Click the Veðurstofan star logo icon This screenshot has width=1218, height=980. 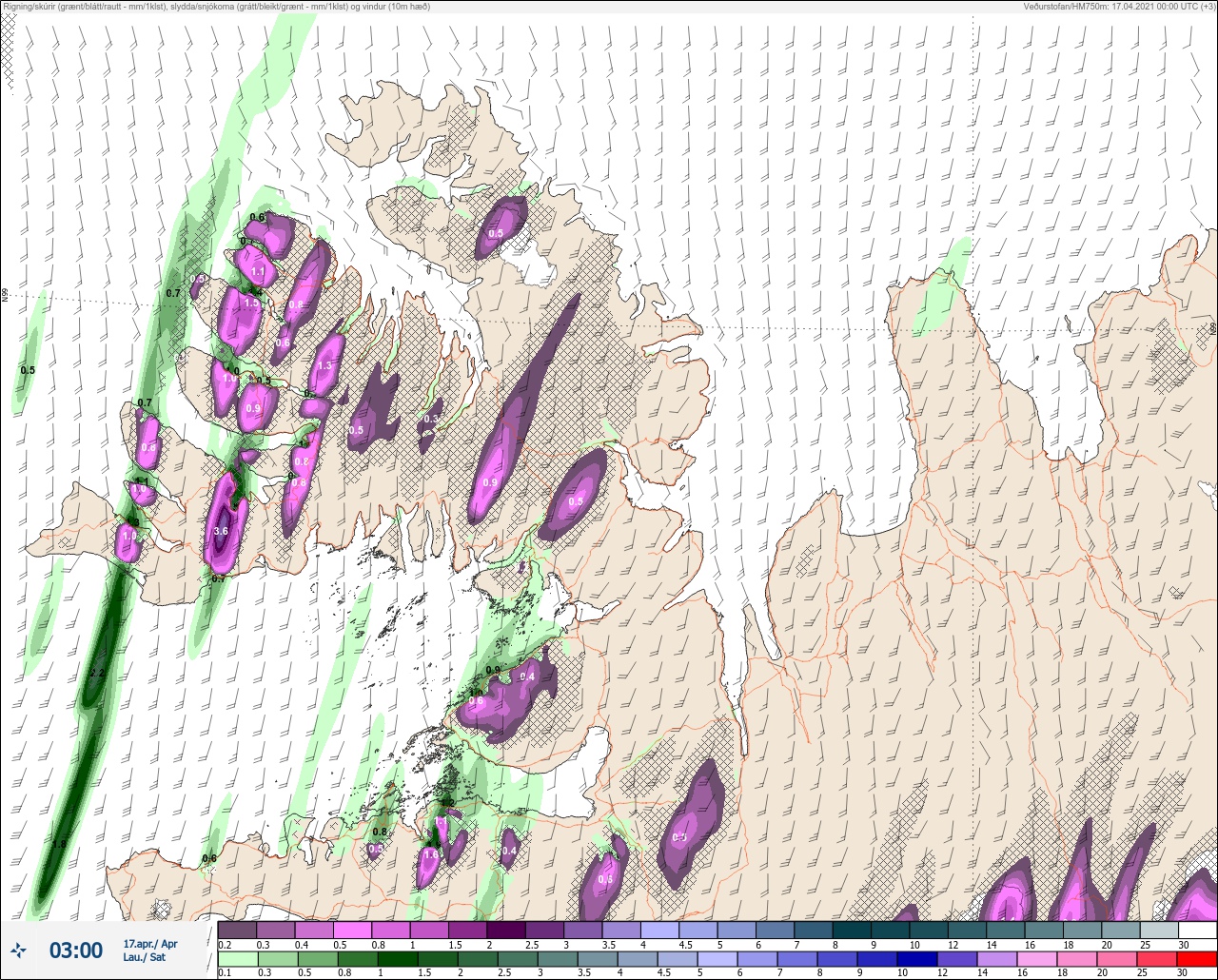pyautogui.click(x=18, y=950)
